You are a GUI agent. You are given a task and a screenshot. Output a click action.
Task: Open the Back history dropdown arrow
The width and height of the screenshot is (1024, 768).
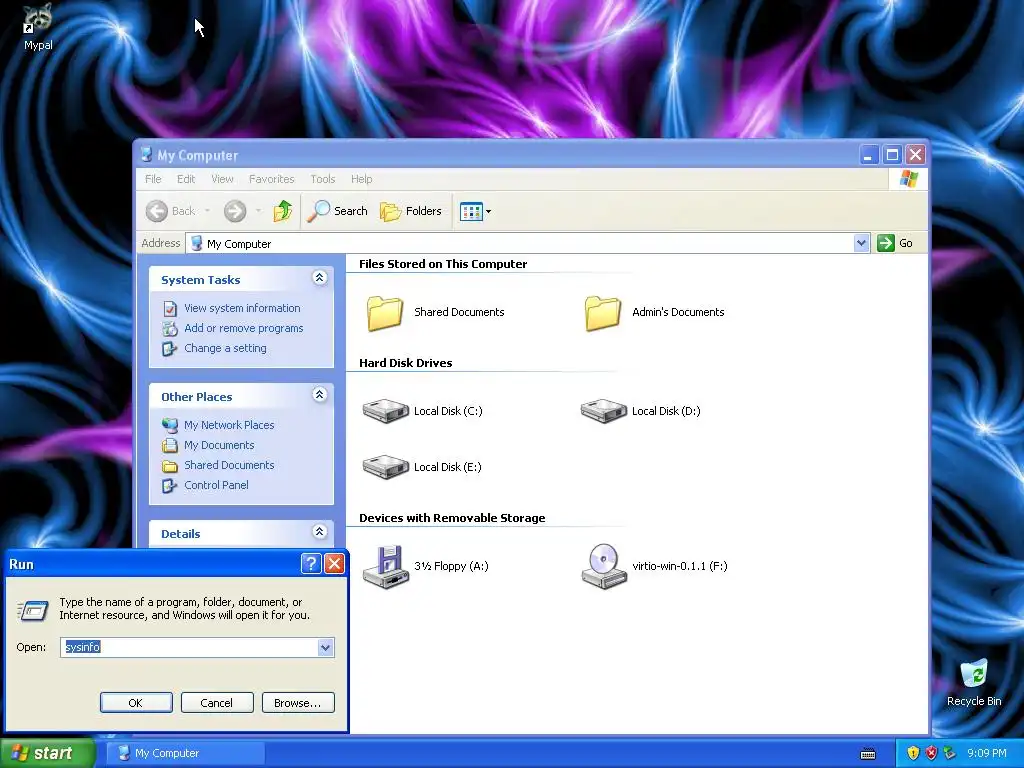[x=207, y=211]
